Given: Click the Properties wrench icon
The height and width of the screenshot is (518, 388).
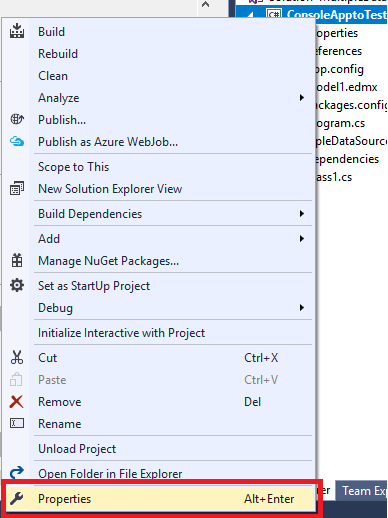Looking at the screenshot, I should pos(17,499).
